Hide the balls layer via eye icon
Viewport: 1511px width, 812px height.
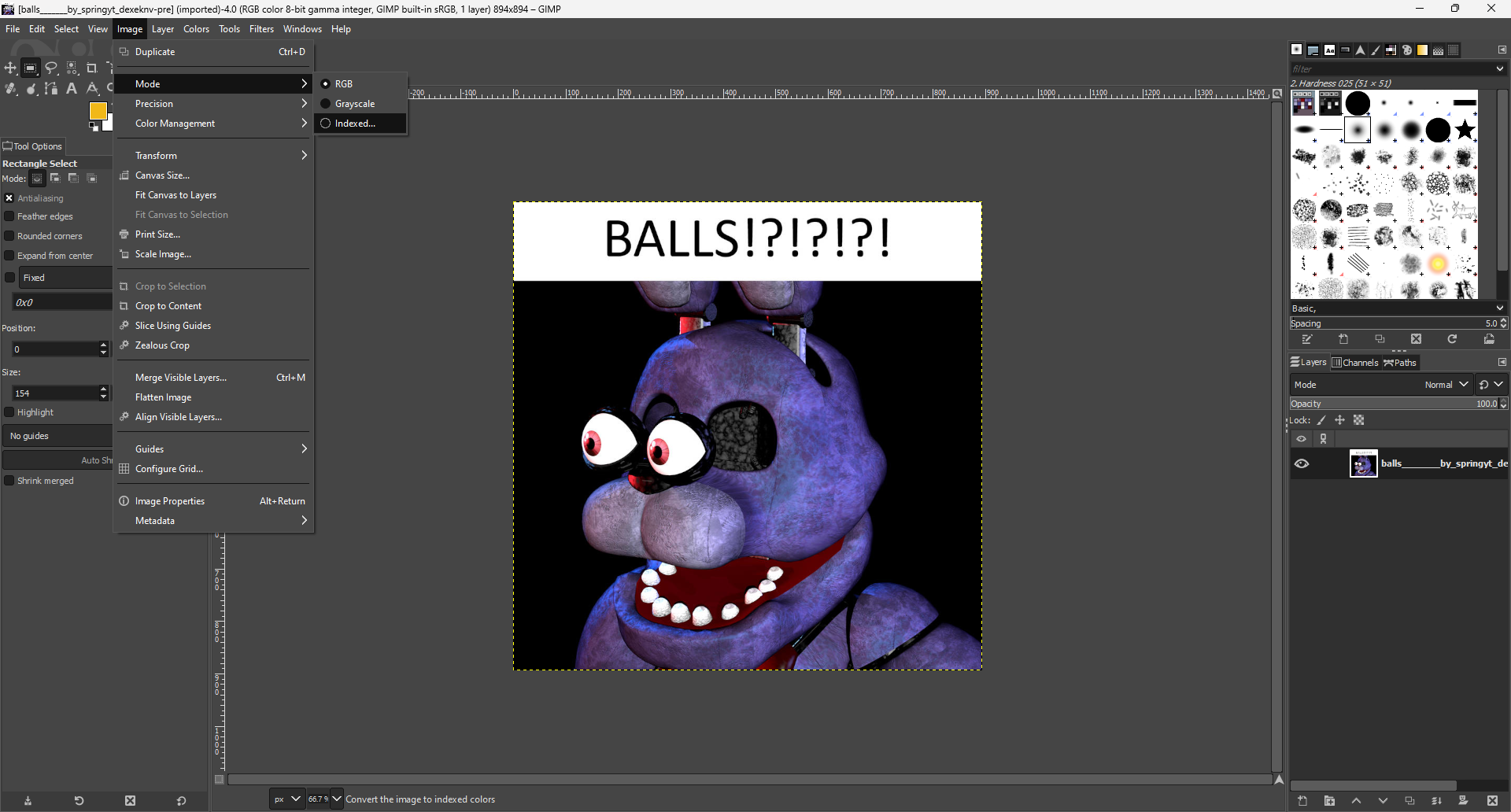(x=1302, y=463)
